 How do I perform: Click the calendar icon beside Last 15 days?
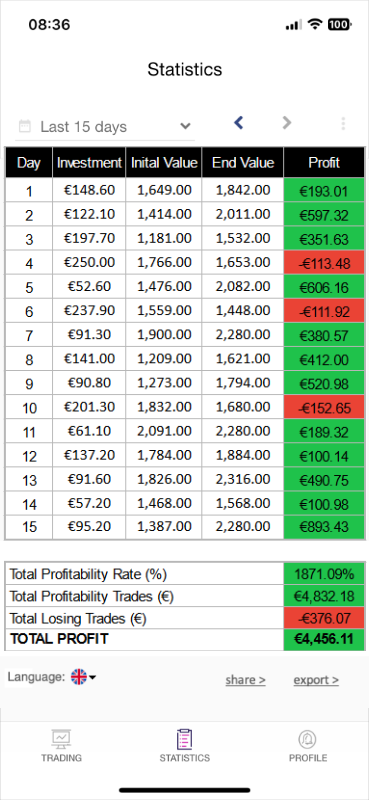[x=24, y=126]
